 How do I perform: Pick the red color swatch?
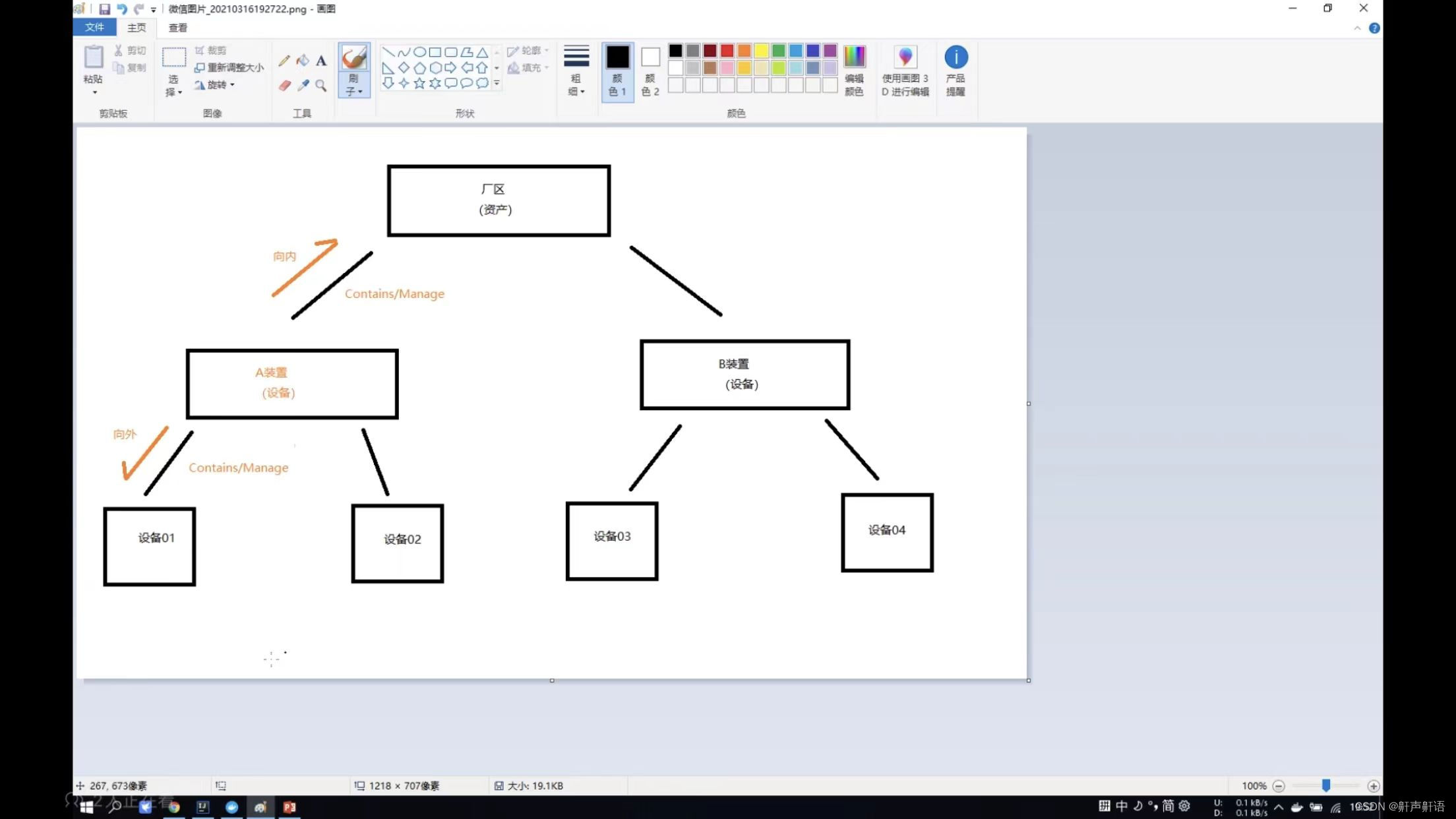727,51
